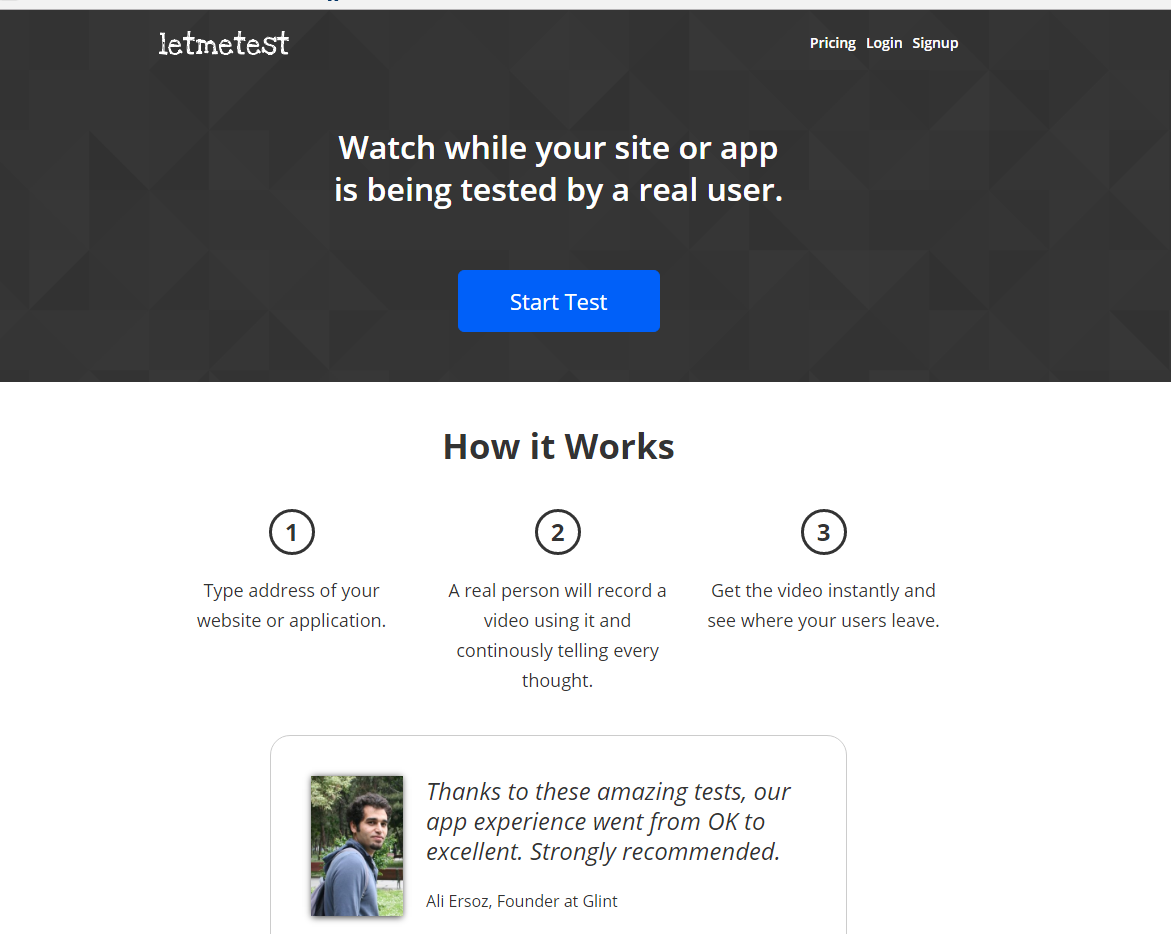Open the Signup page
Viewport: 1171px width, 934px height.
935,43
